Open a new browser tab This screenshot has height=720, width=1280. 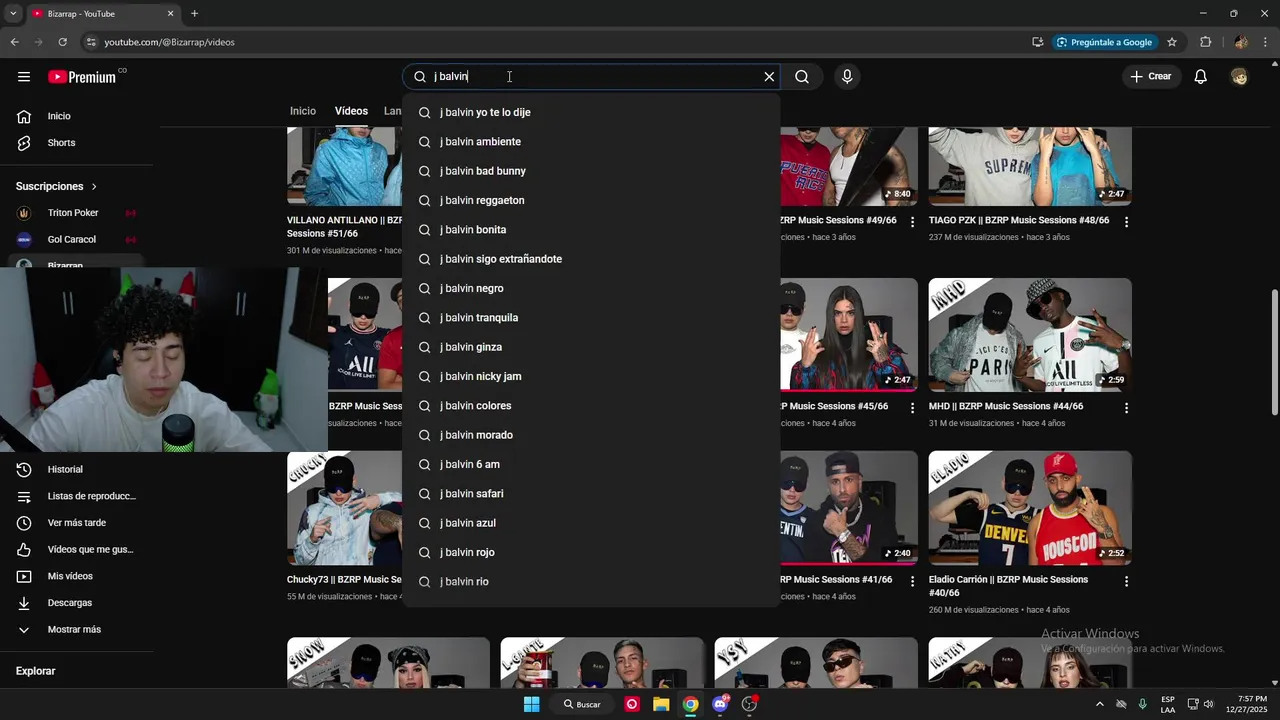coord(194,14)
